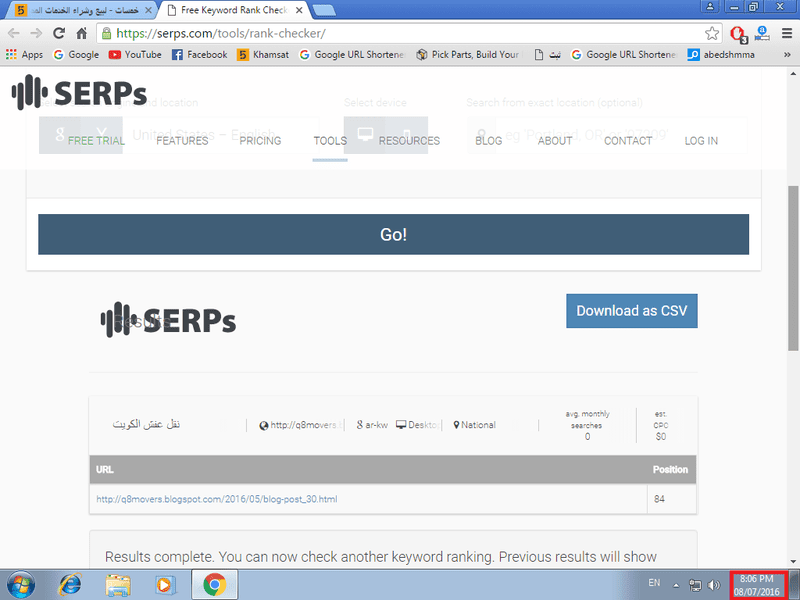This screenshot has height=600, width=800.
Task: Open Windows Explorer folder from the taskbar
Action: pyautogui.click(x=118, y=585)
